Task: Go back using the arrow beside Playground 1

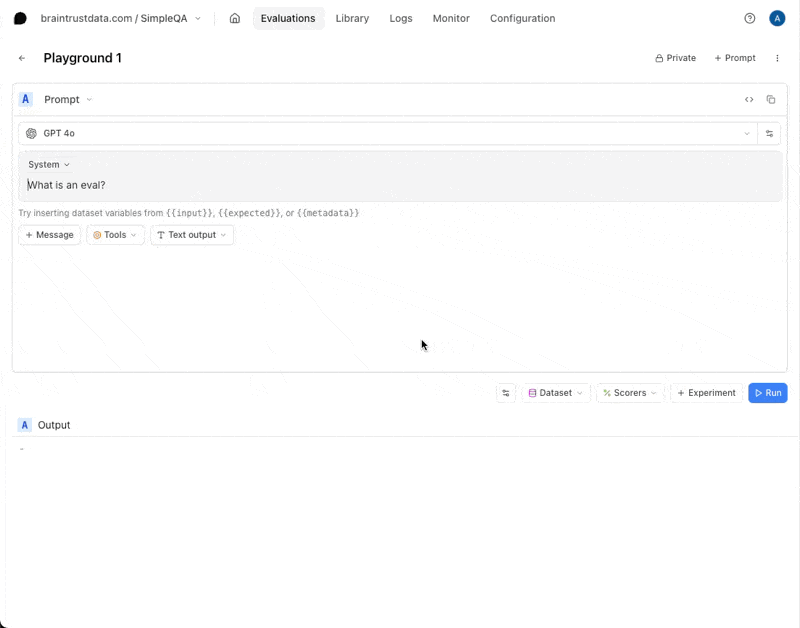Action: click(22, 58)
